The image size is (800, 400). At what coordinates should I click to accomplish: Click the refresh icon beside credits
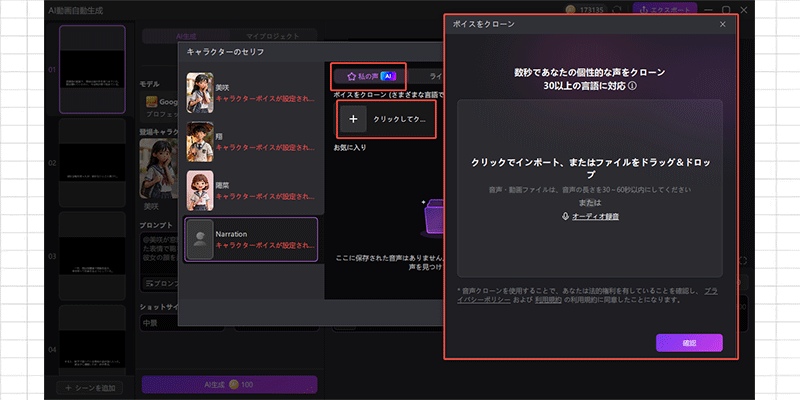coord(617,10)
